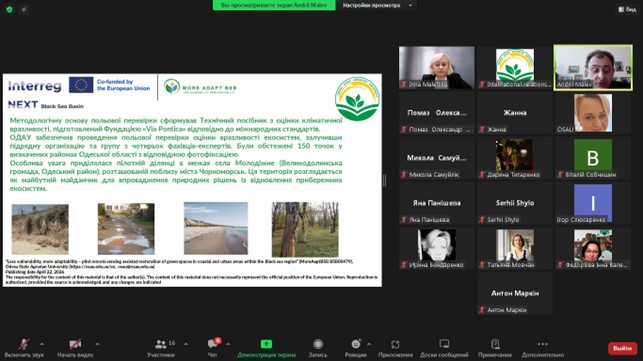Open the Настройки просмотра view options dropdown
Image resolution: width=643 pixels, height=361 pixels.
[x=377, y=5]
